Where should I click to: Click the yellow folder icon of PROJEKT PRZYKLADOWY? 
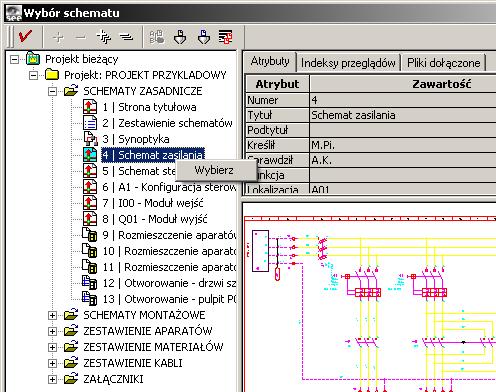pos(52,75)
